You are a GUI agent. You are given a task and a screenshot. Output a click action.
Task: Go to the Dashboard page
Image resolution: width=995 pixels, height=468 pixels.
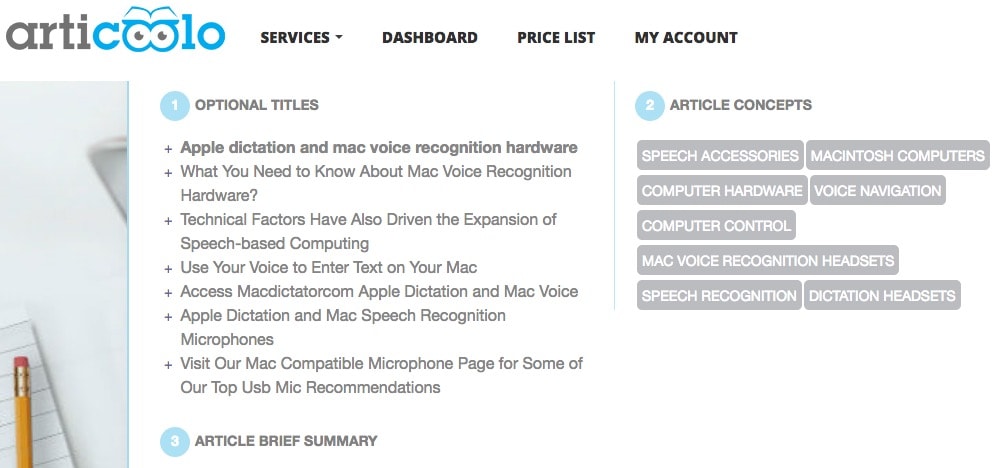click(x=430, y=37)
